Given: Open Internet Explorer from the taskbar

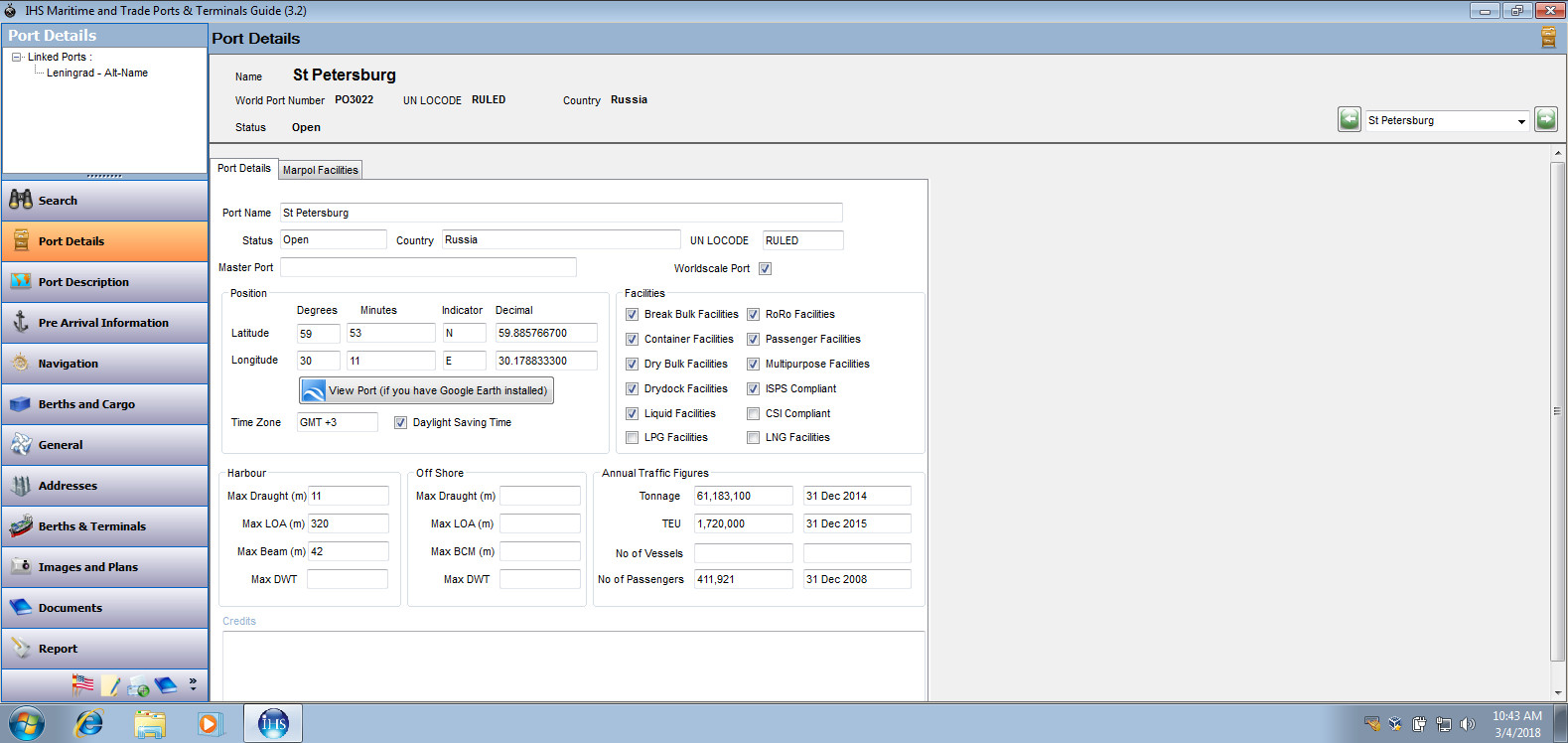Looking at the screenshot, I should coord(89,723).
